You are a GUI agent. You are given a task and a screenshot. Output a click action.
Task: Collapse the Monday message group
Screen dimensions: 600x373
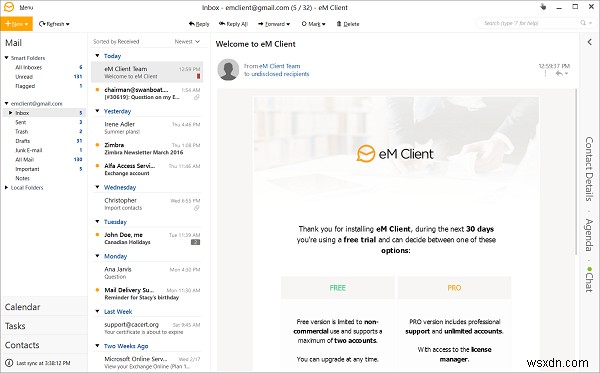point(97,256)
